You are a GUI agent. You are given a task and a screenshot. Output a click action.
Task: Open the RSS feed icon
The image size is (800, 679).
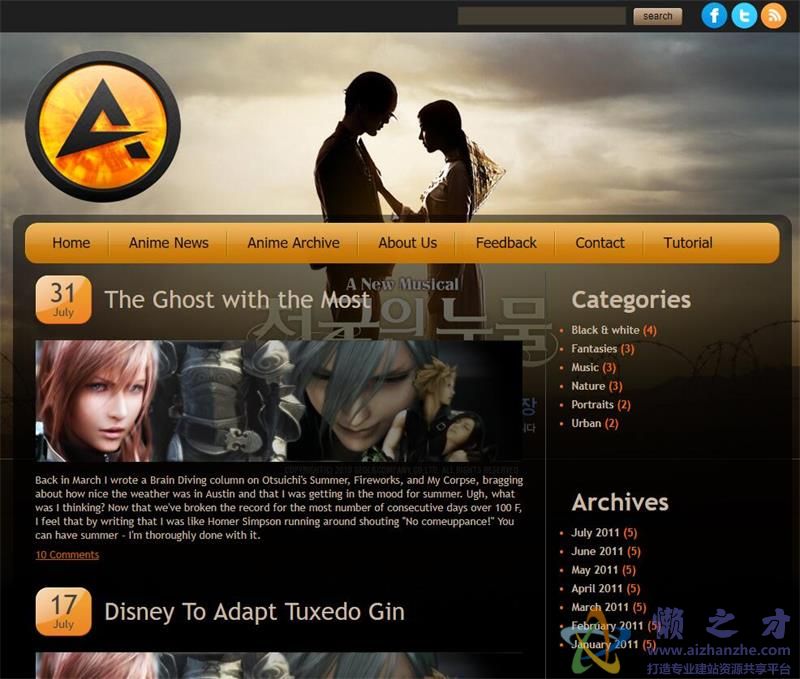(773, 16)
